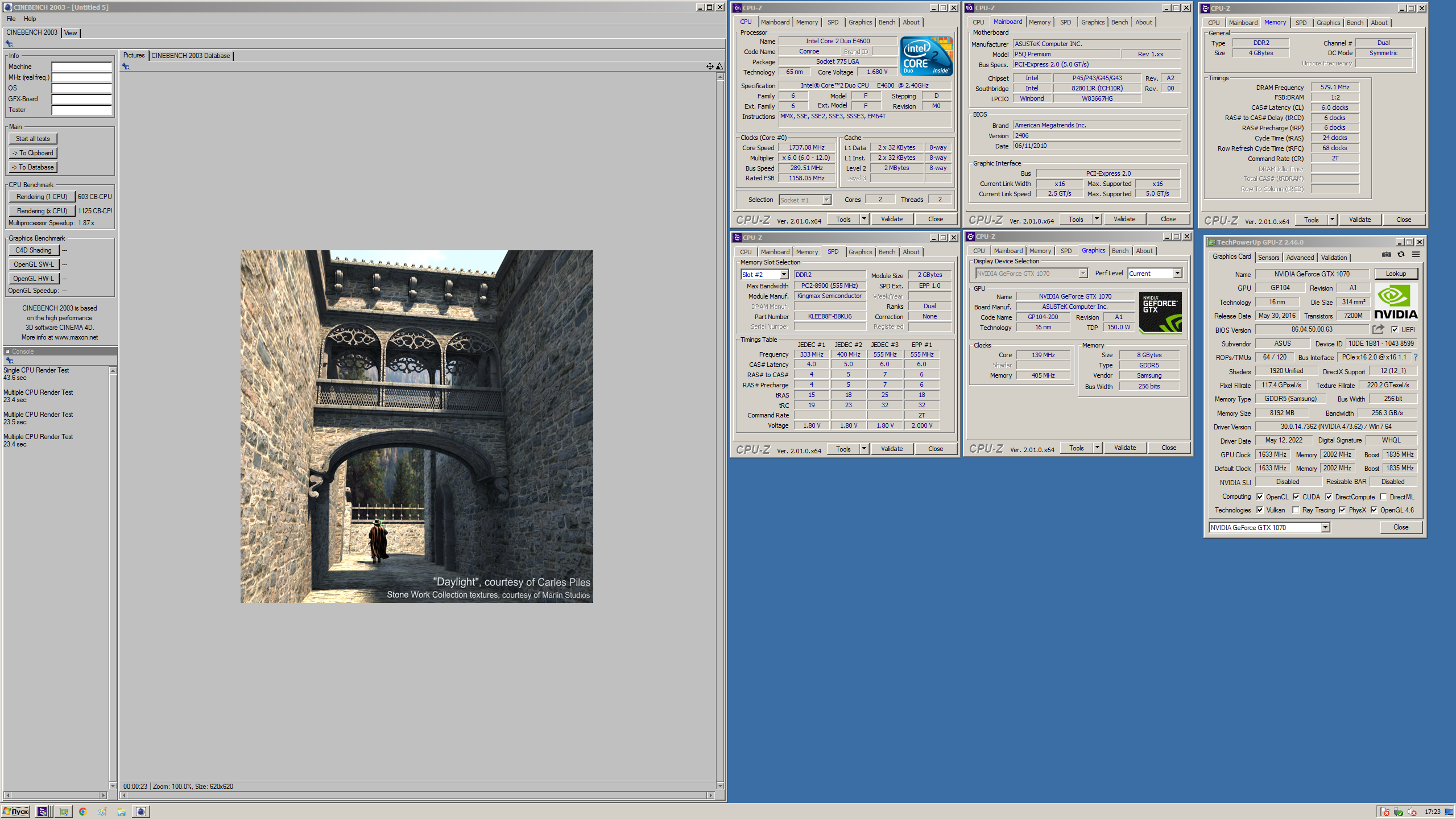Screen dimensions: 1456x819
Task: Open the GPU-Z taskbar button
Action: 64,812
